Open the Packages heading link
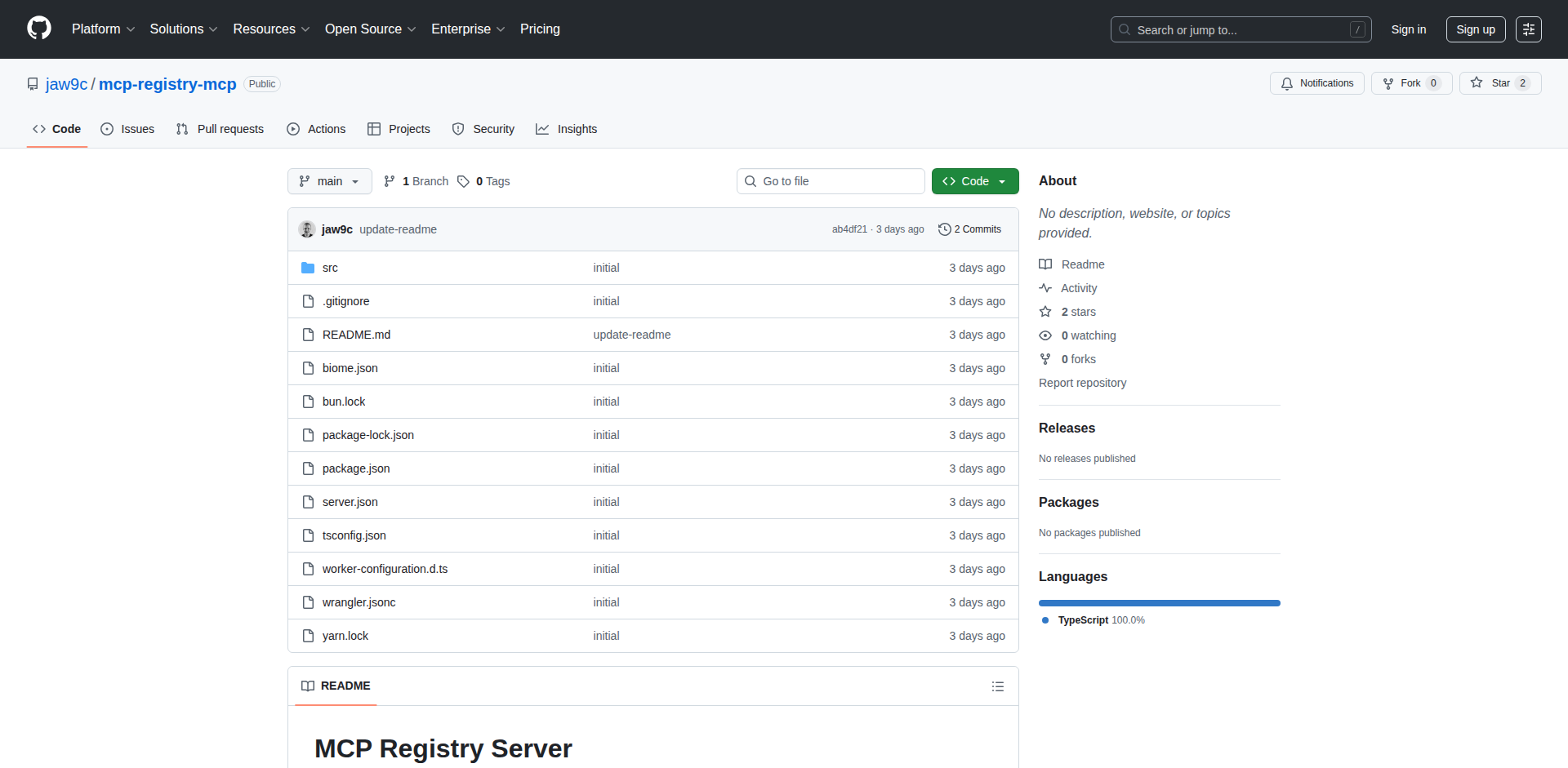 click(1068, 502)
